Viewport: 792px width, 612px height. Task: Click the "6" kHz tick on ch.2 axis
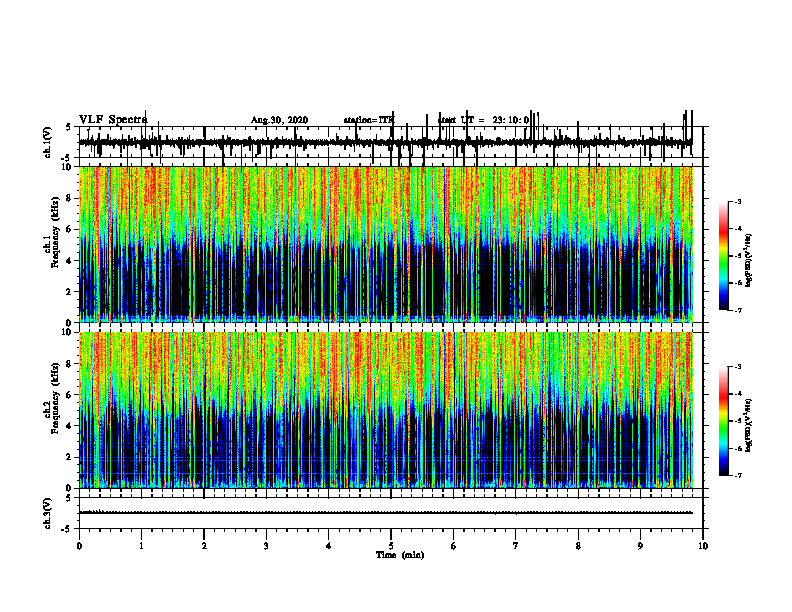[69, 395]
